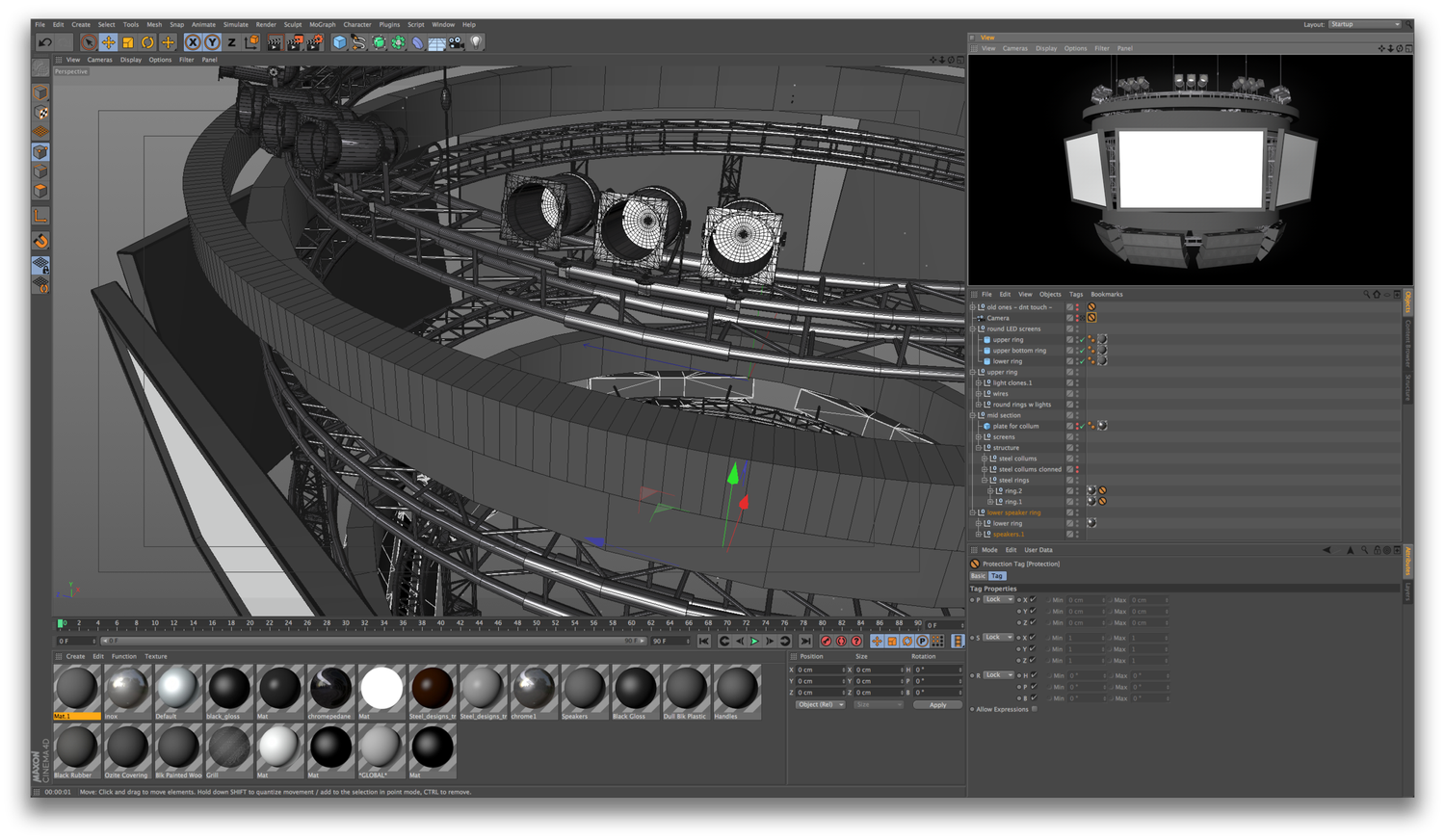Click Position X input field

click(820, 669)
